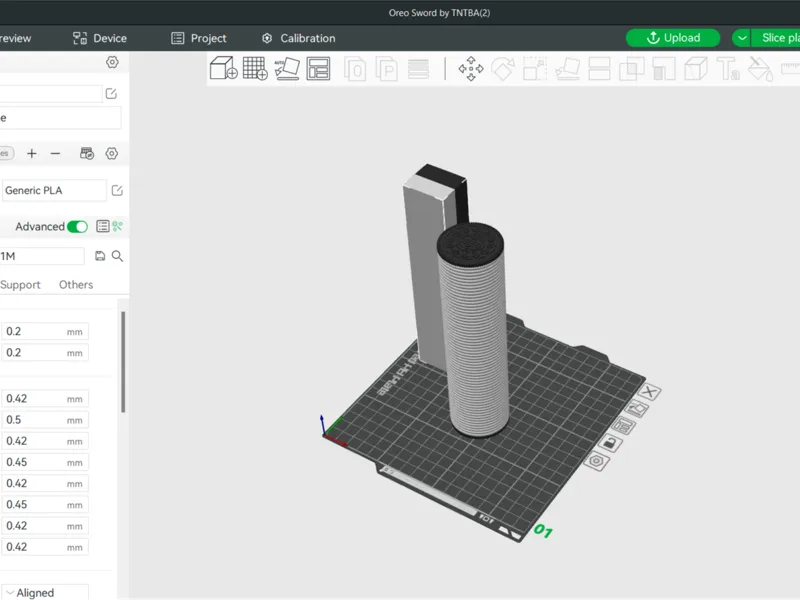Open filament settings gear beside AMS icon
Image resolution: width=800 pixels, height=600 pixels.
112,154
